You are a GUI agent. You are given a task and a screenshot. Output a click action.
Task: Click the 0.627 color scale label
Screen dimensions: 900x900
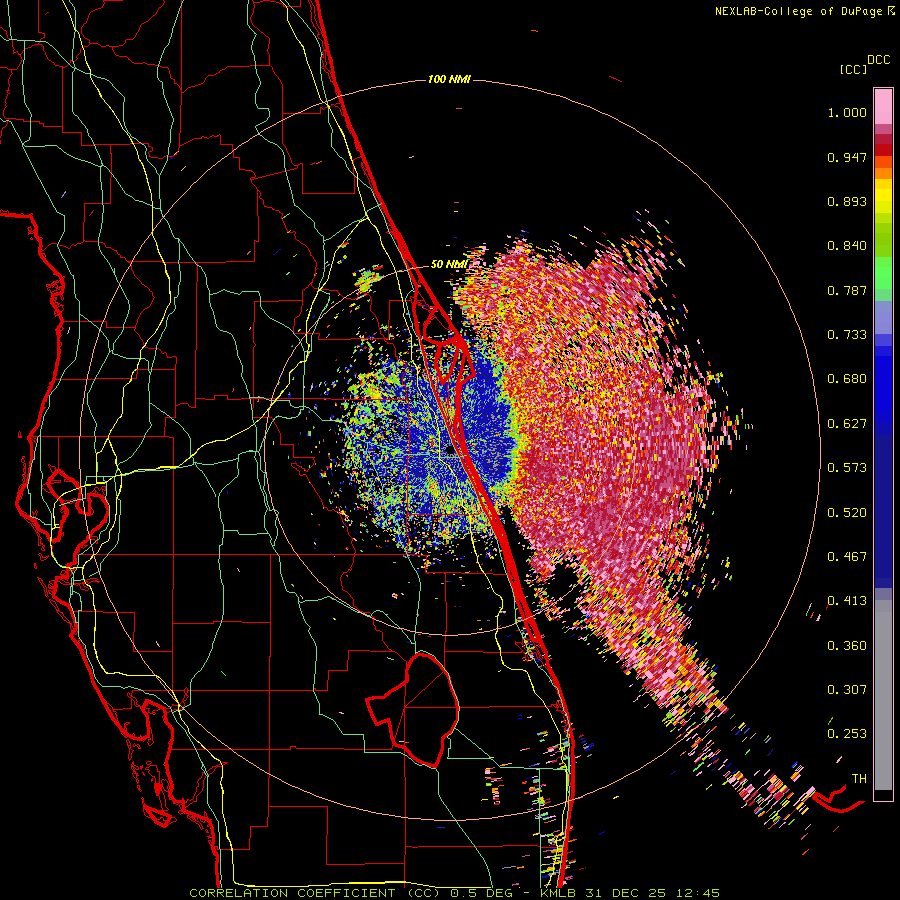(x=847, y=424)
